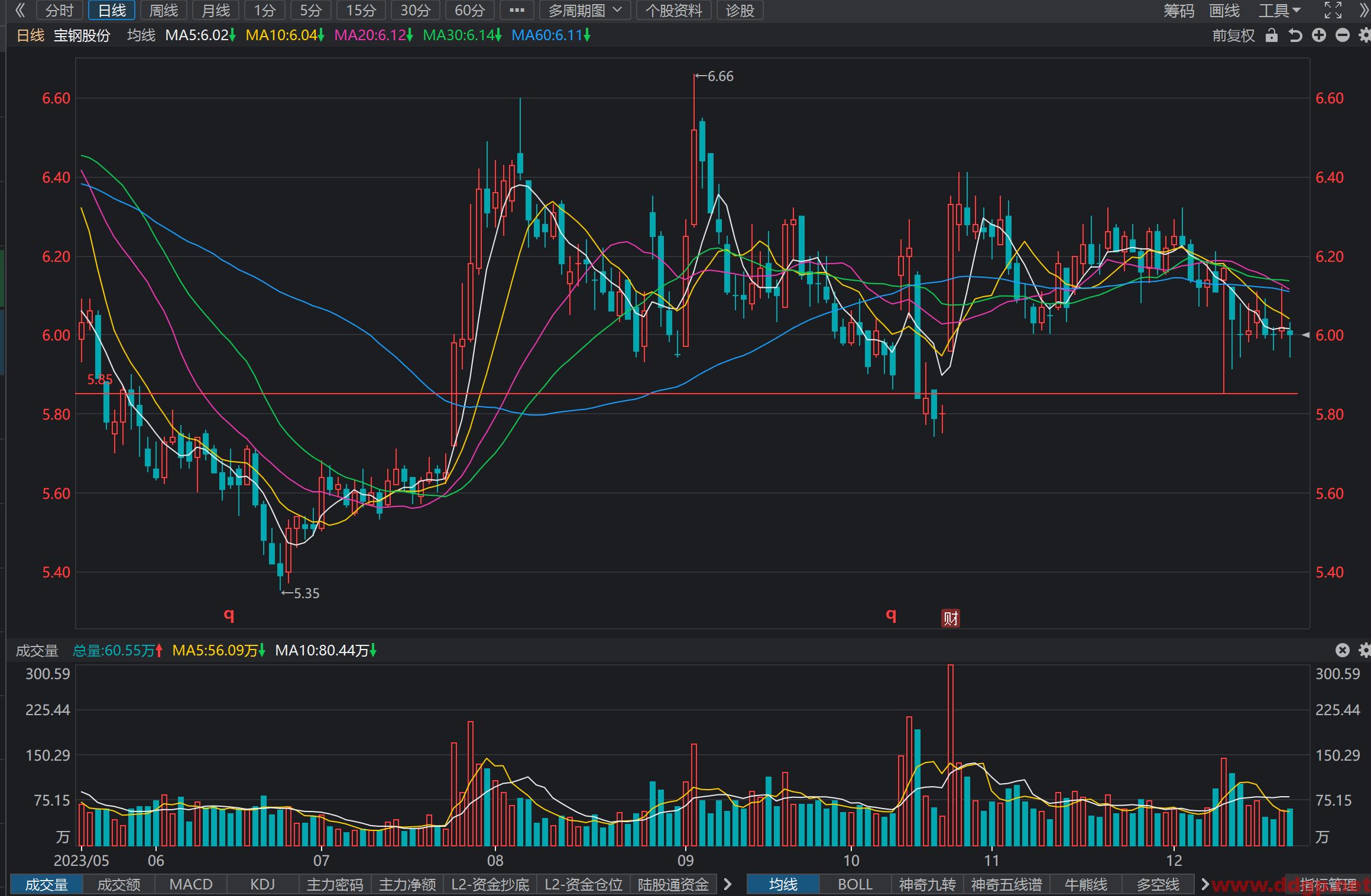Open volume panel settings gear

tap(1364, 650)
